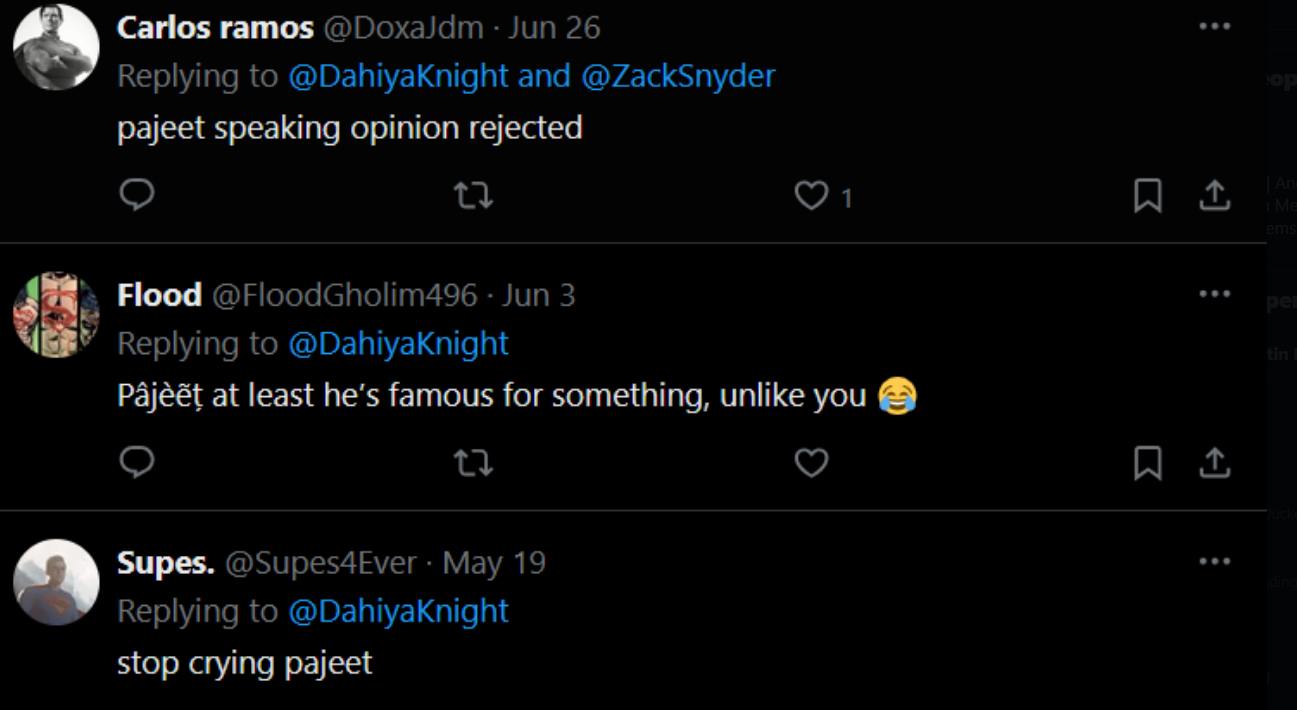Share Flood's tweet
Viewport: 1297px width, 710px height.
[x=1214, y=463]
